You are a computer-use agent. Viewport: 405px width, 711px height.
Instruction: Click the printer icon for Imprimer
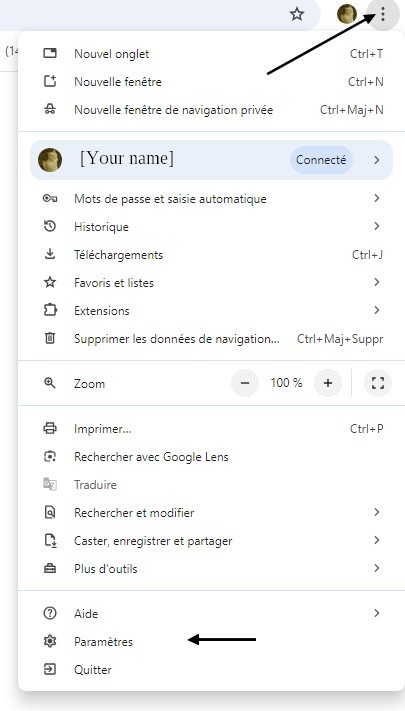pyautogui.click(x=50, y=429)
